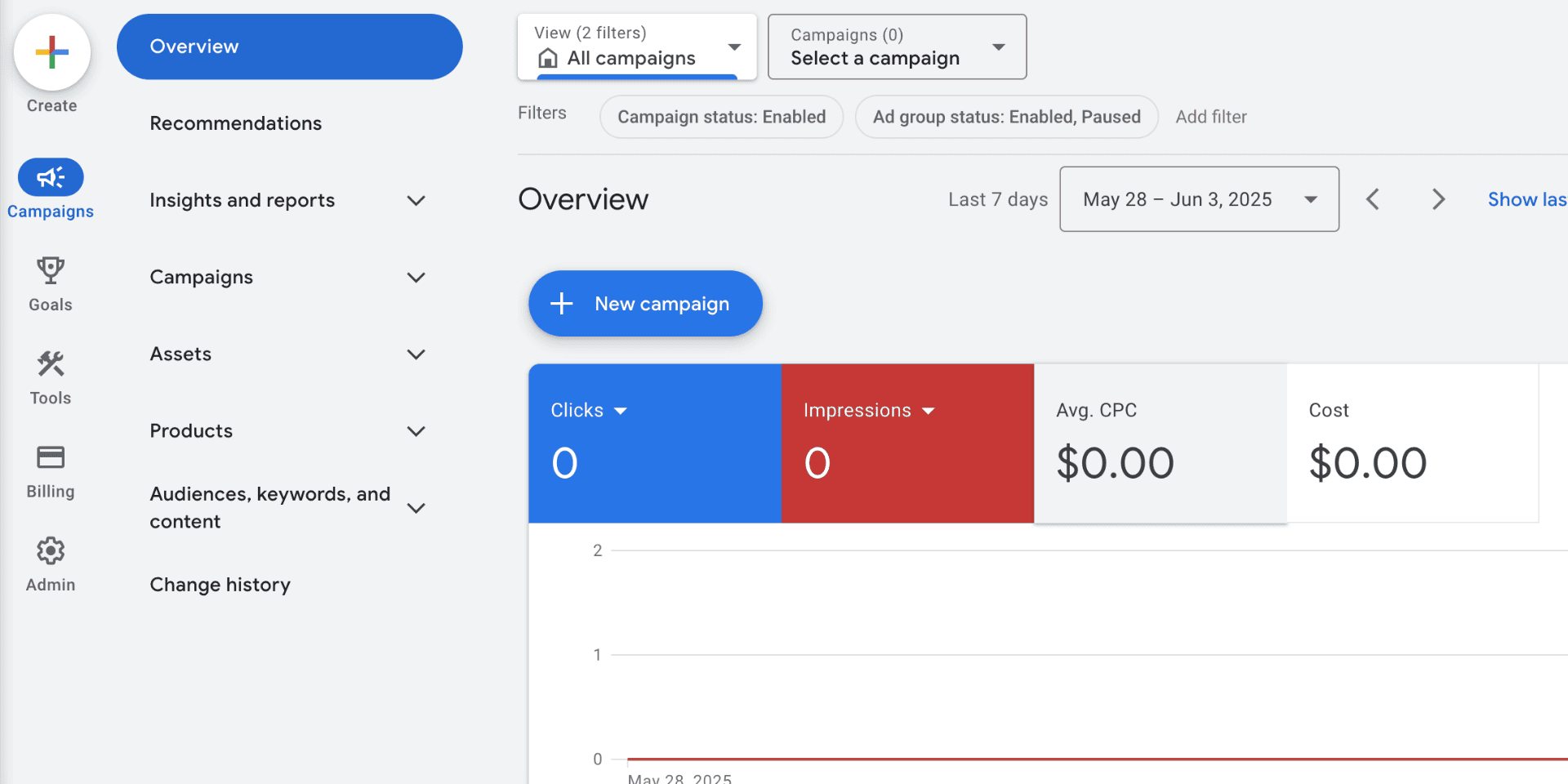Viewport: 1568px width, 784px height.
Task: Go to next date range arrow
Action: tap(1438, 199)
